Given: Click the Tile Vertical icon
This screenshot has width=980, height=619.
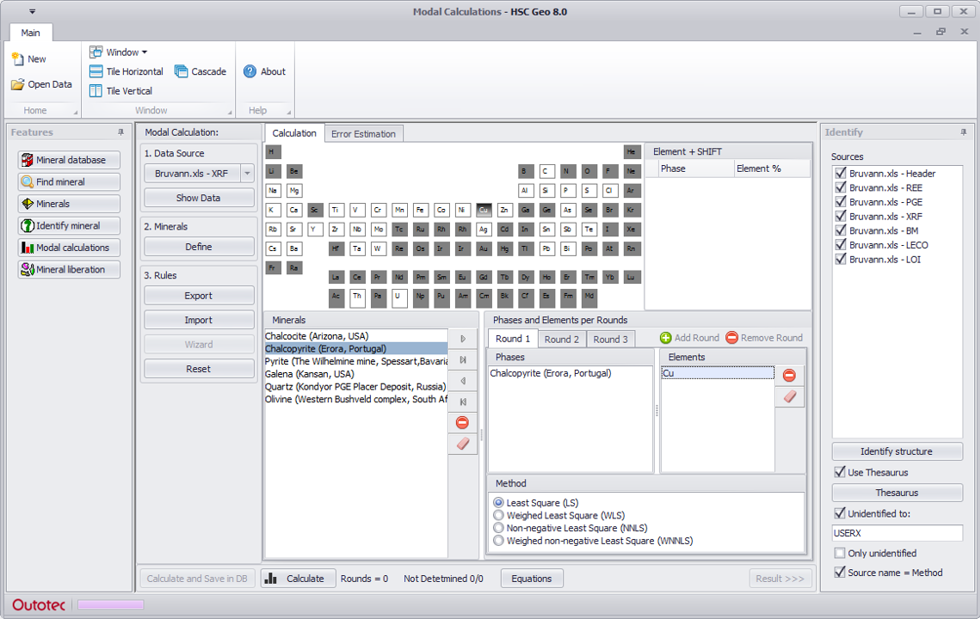Looking at the screenshot, I should coord(96,91).
